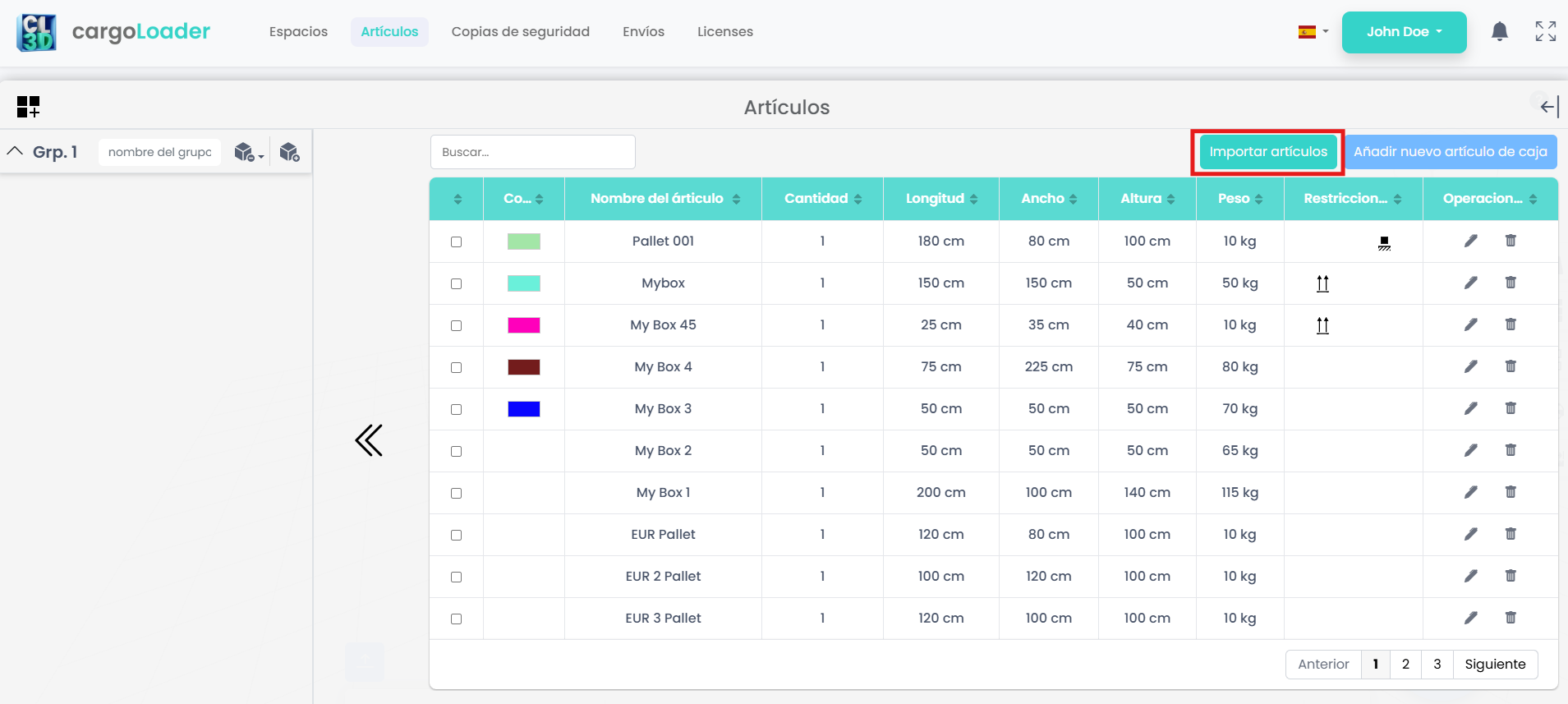This screenshot has width=1568, height=704.
Task: Tick the EUR Pallet row checkbox
Action: tap(457, 535)
